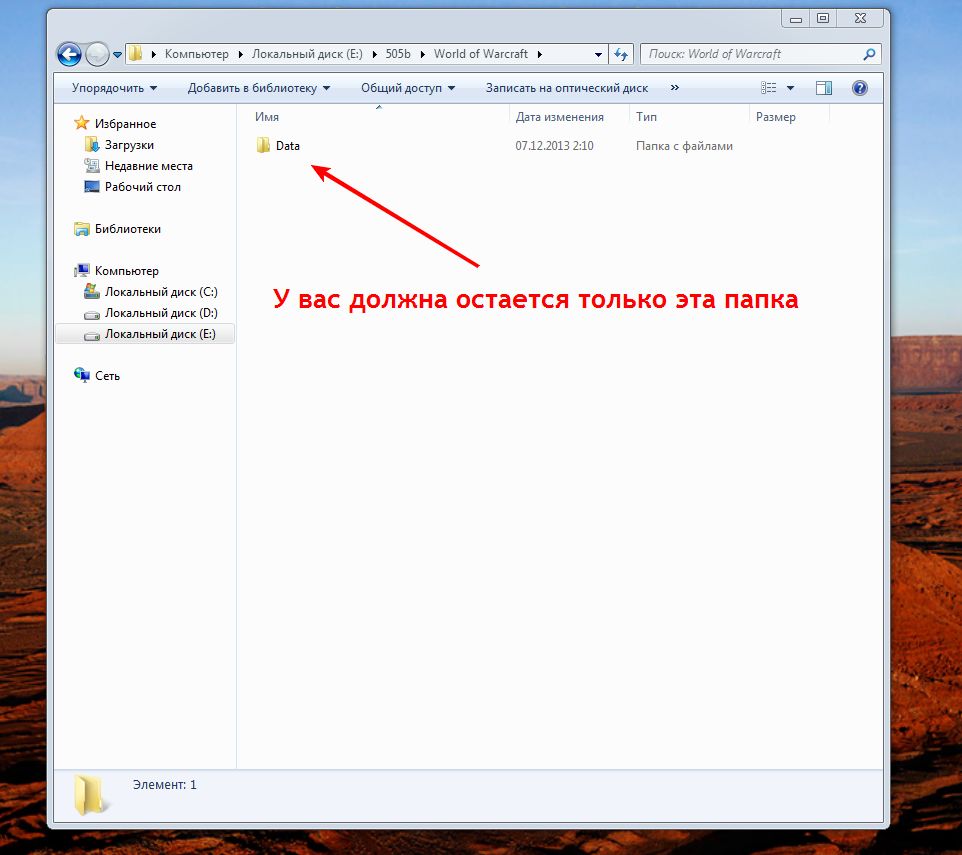Open Локальный диск (C:) in sidebar

tap(161, 291)
